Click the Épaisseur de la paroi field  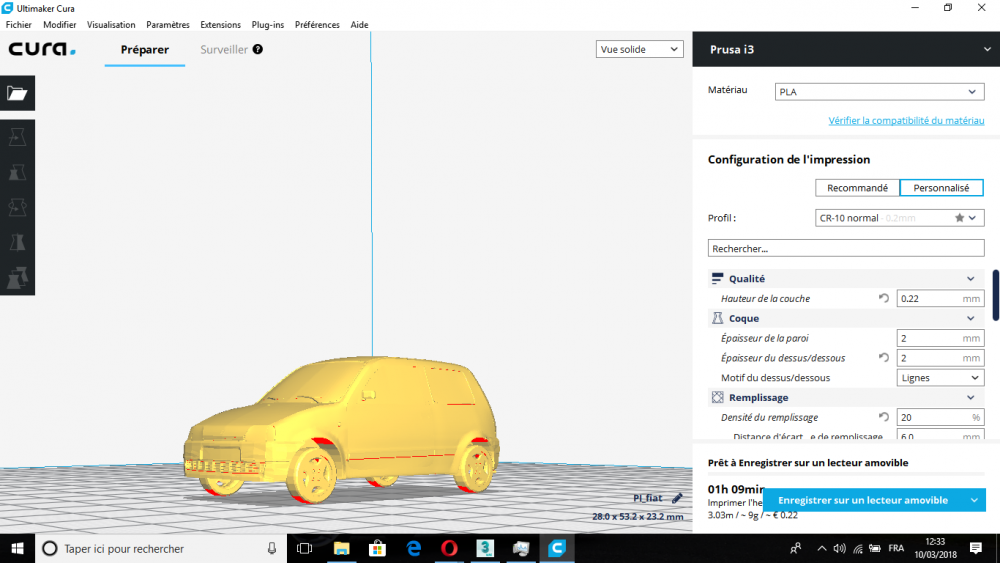[940, 338]
